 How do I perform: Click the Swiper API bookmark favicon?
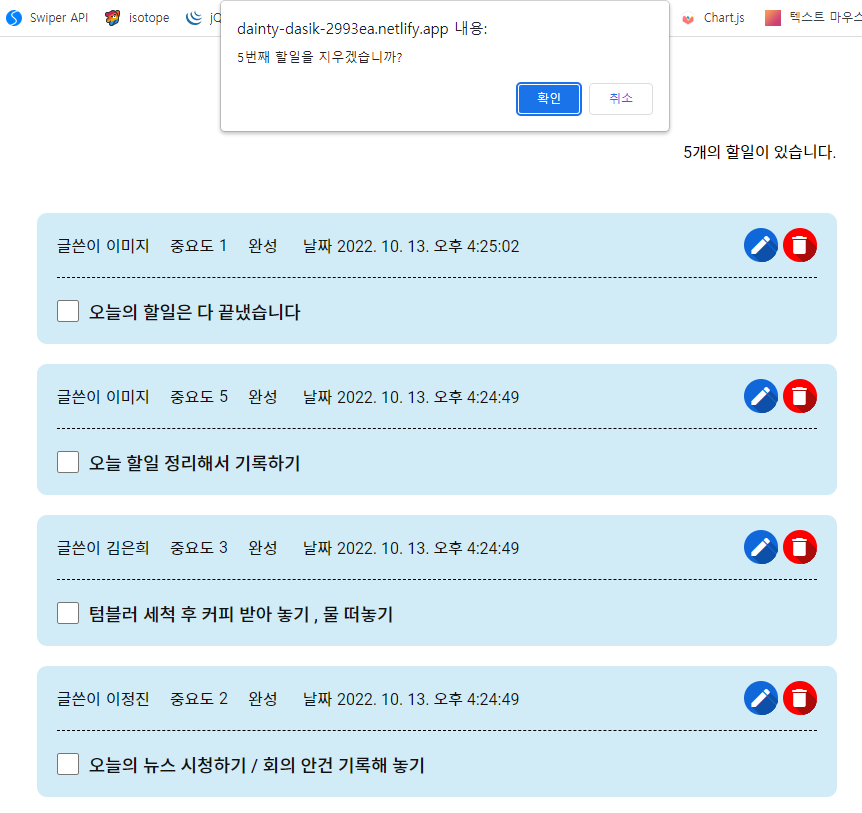[x=14, y=18]
